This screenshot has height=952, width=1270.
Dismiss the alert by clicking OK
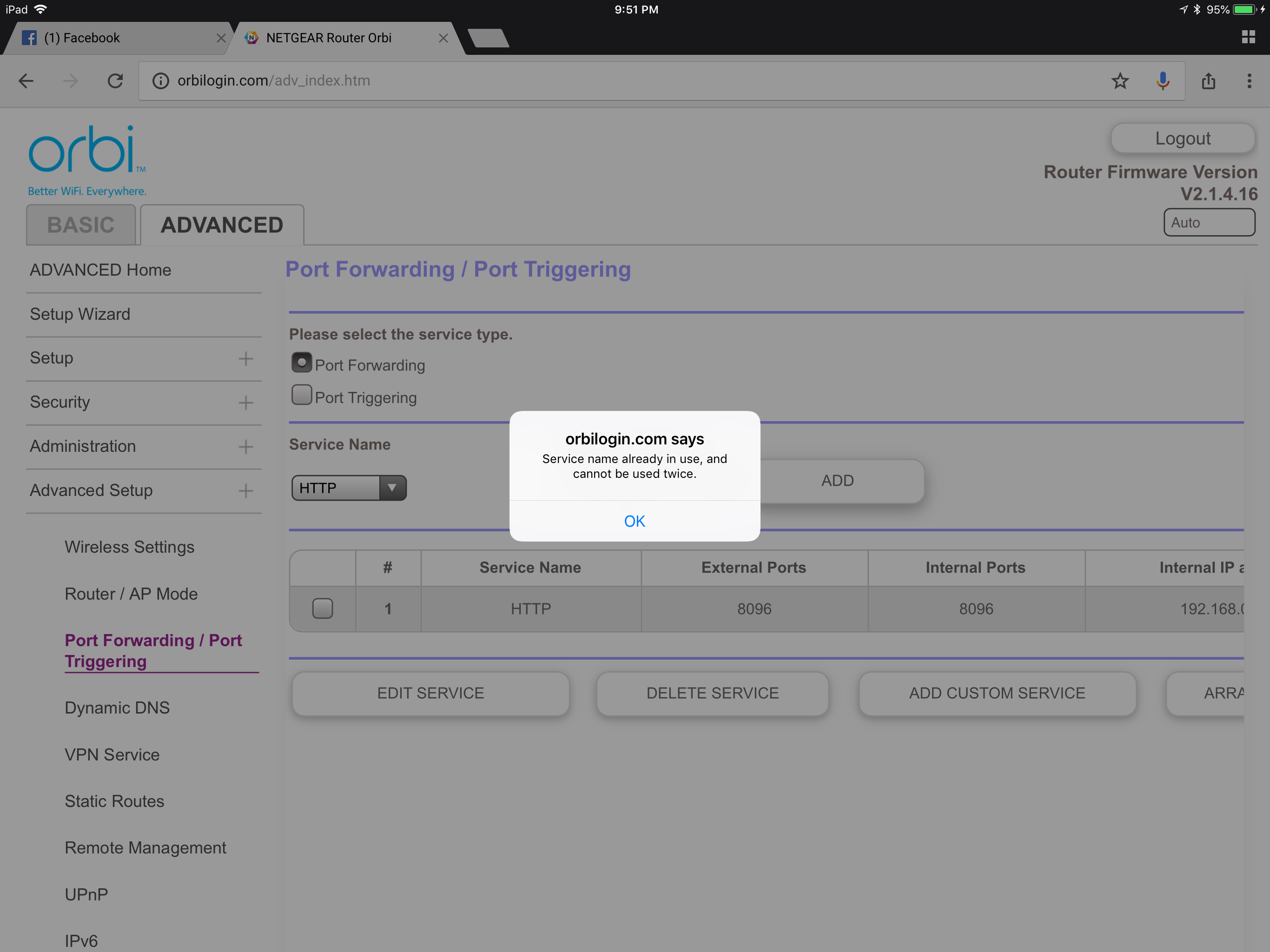[x=635, y=521]
